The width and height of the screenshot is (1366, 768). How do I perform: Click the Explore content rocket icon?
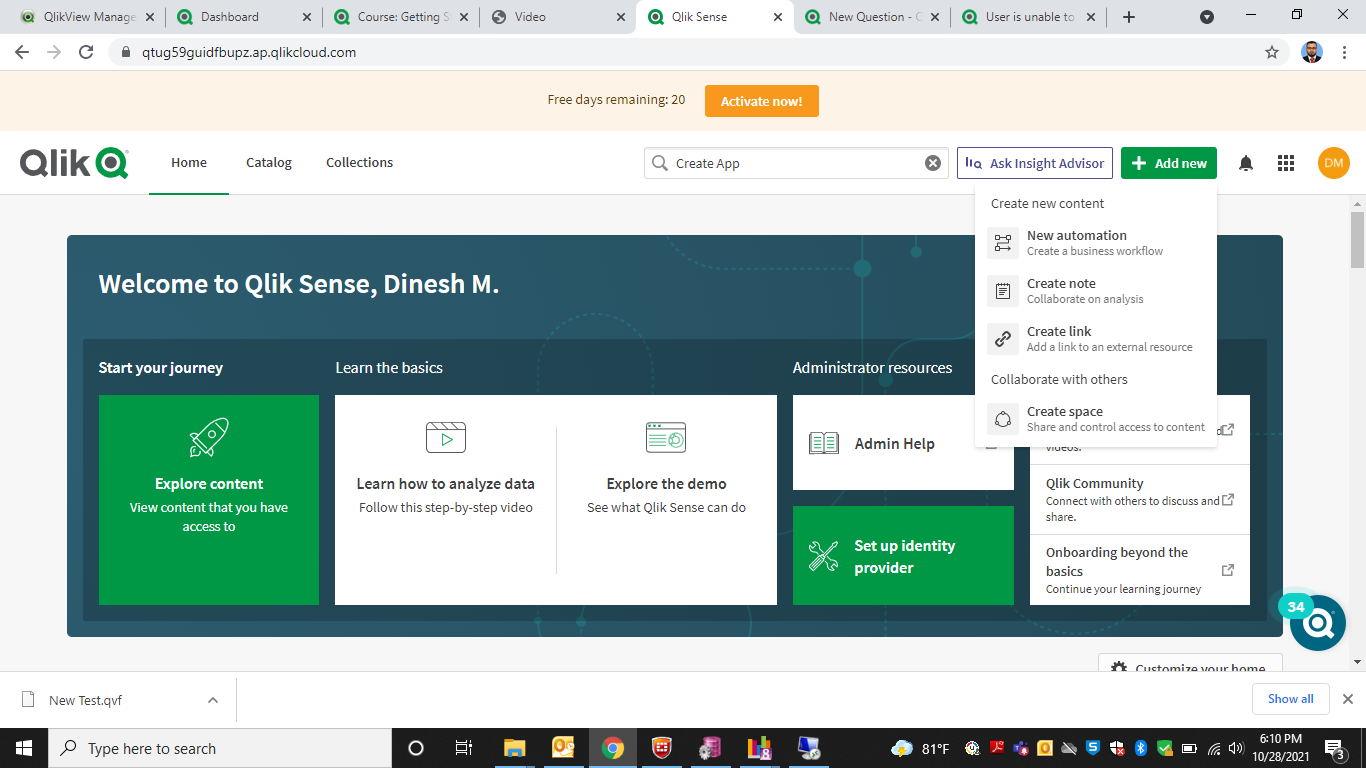tap(209, 438)
